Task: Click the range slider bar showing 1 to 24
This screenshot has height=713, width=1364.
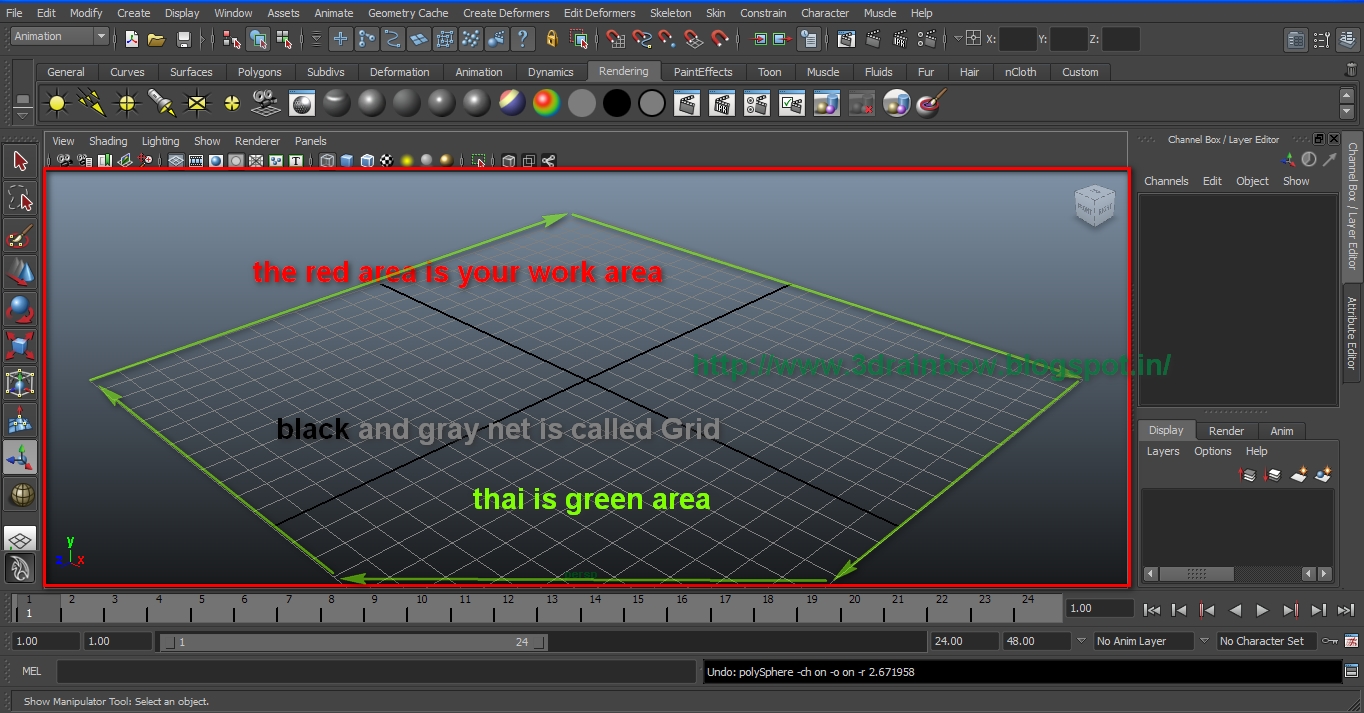Action: point(354,642)
